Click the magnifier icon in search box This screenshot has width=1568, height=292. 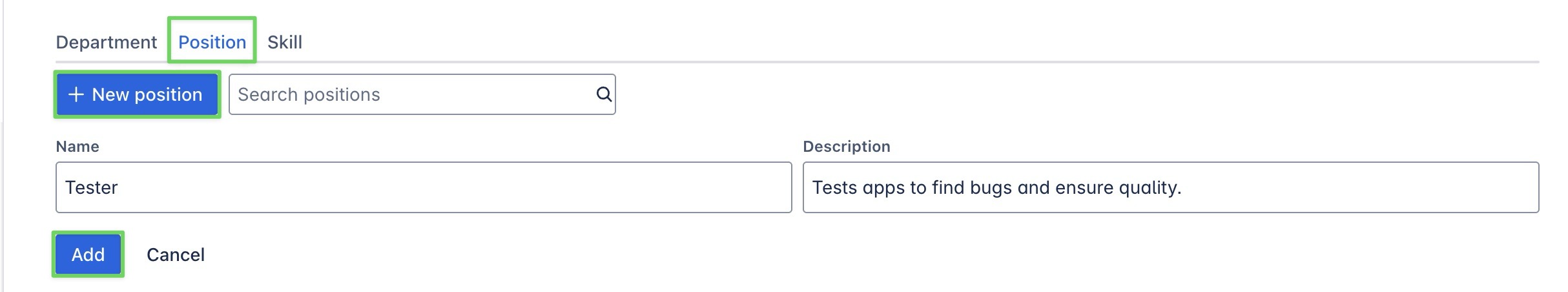tap(603, 94)
